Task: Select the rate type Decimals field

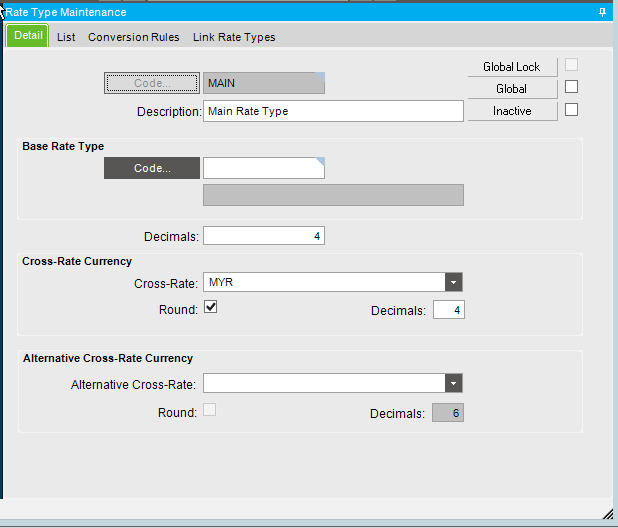Action: pos(263,236)
